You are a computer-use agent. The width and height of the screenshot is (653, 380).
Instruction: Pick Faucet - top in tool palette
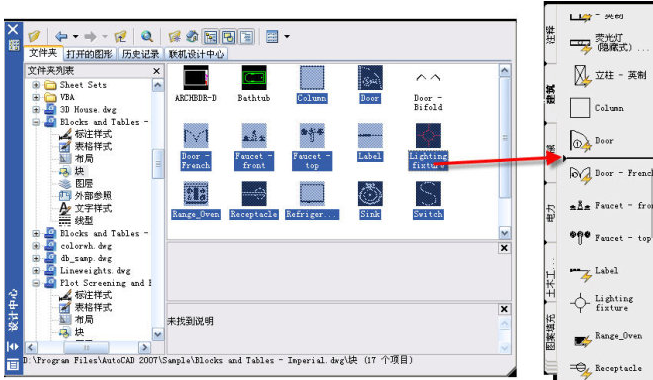(610, 238)
